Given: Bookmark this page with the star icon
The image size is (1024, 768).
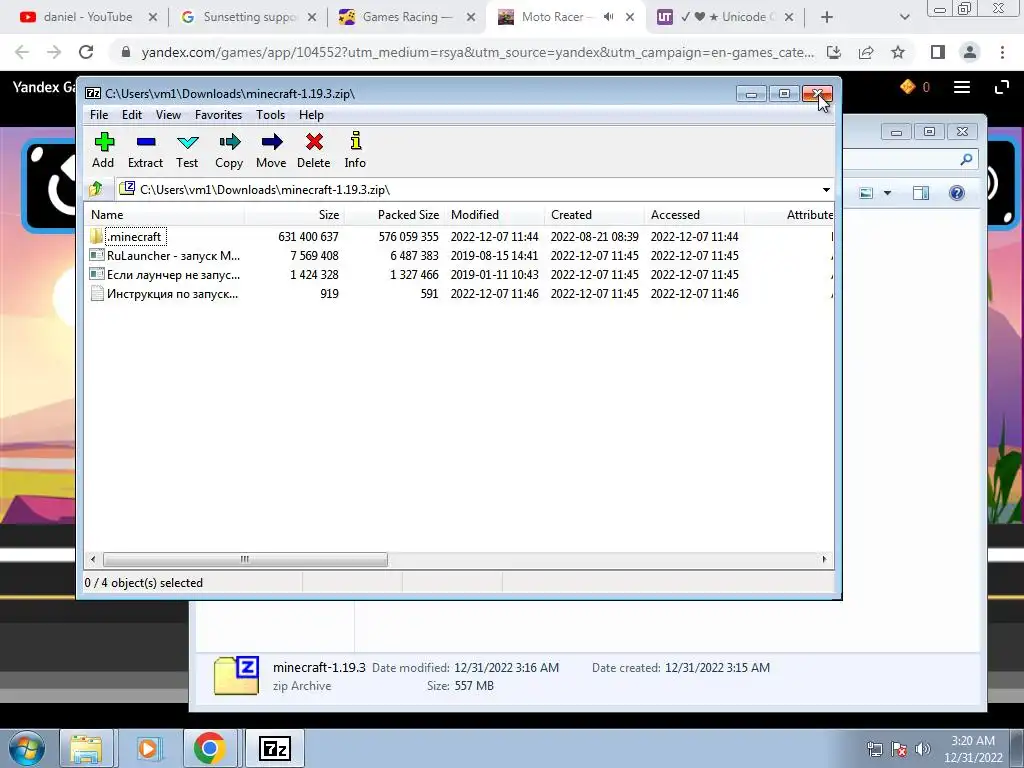Looking at the screenshot, I should (x=898, y=52).
